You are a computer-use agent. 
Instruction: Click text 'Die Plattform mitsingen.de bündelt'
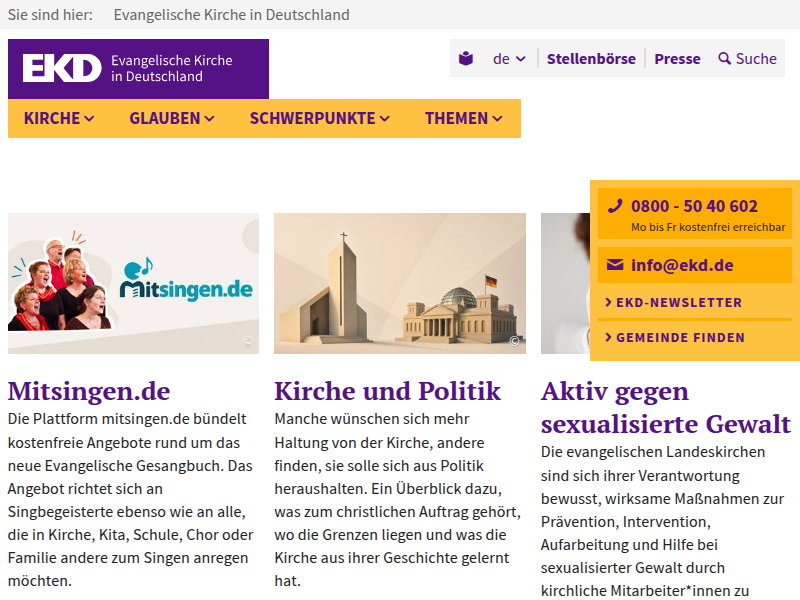click(127, 419)
